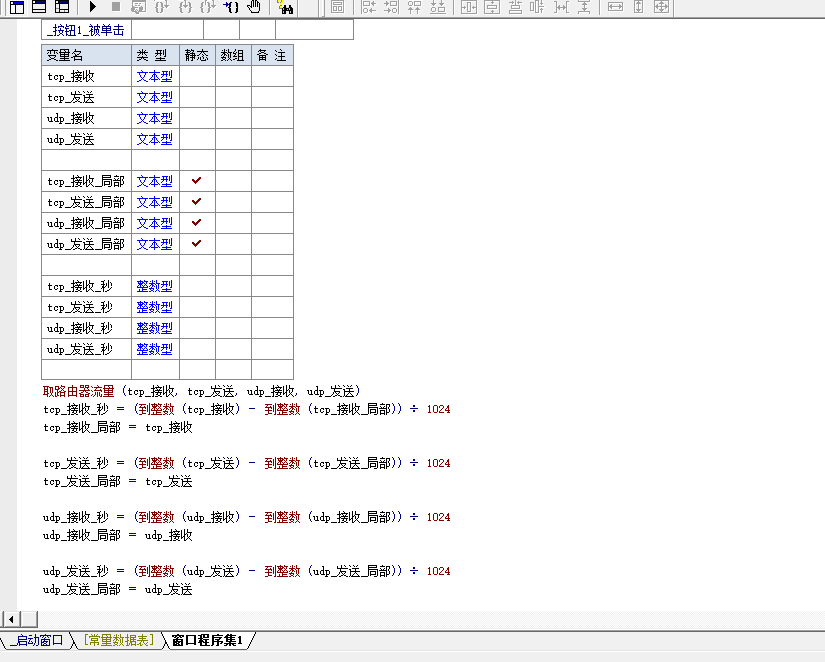Open type dropdown 文本型 for tcp_接收
This screenshot has width=825, height=662.
click(x=154, y=76)
